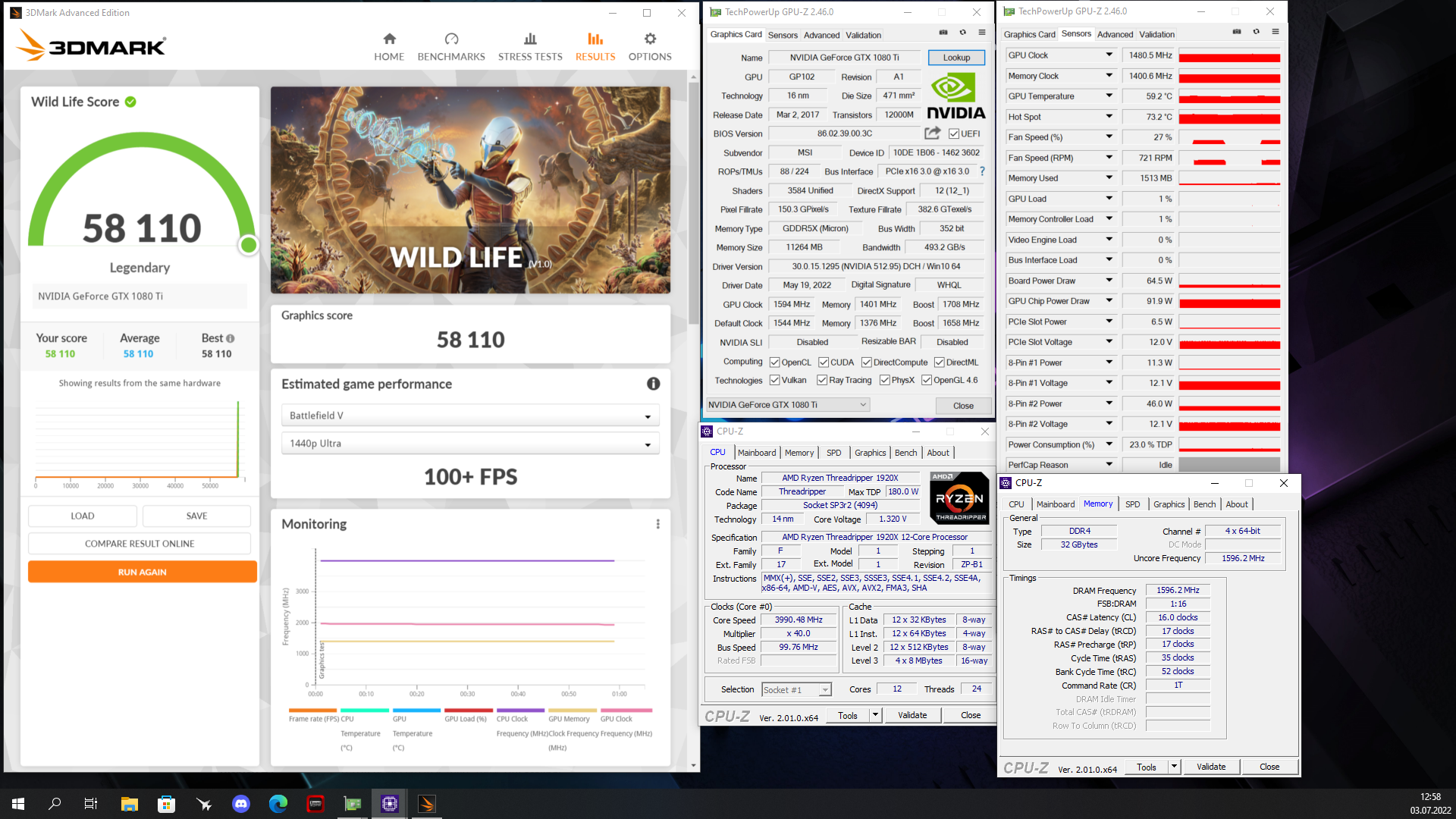Open taskbar Search
This screenshot has height=819, width=1456.
pos(55,804)
